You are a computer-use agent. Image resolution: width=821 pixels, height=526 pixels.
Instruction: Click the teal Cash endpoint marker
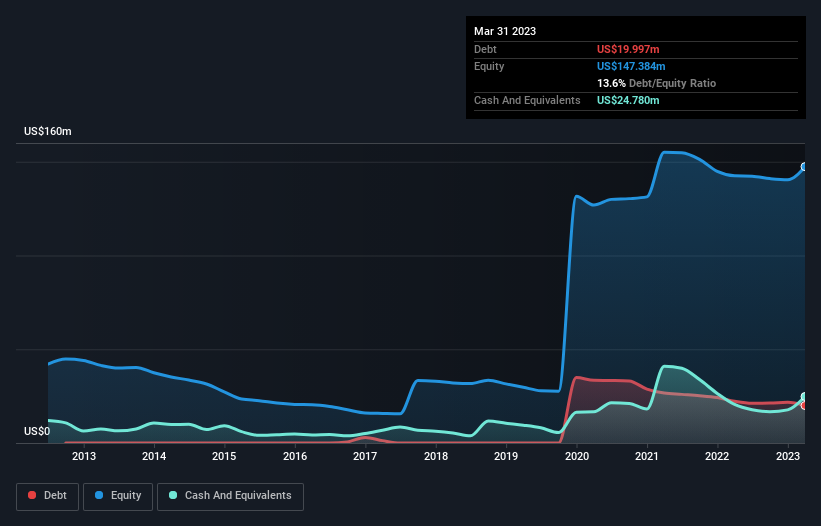point(805,397)
